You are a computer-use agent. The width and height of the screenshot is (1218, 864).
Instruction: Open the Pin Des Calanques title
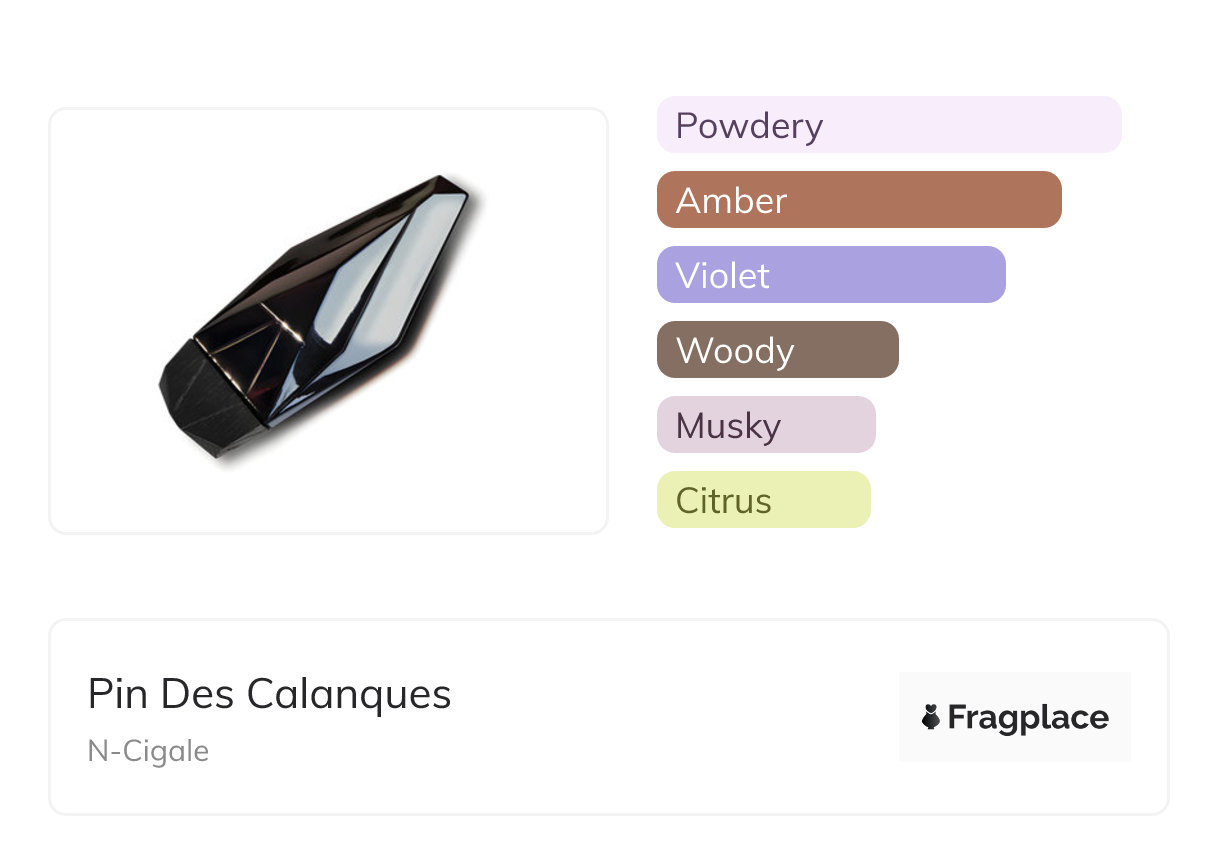(x=269, y=694)
